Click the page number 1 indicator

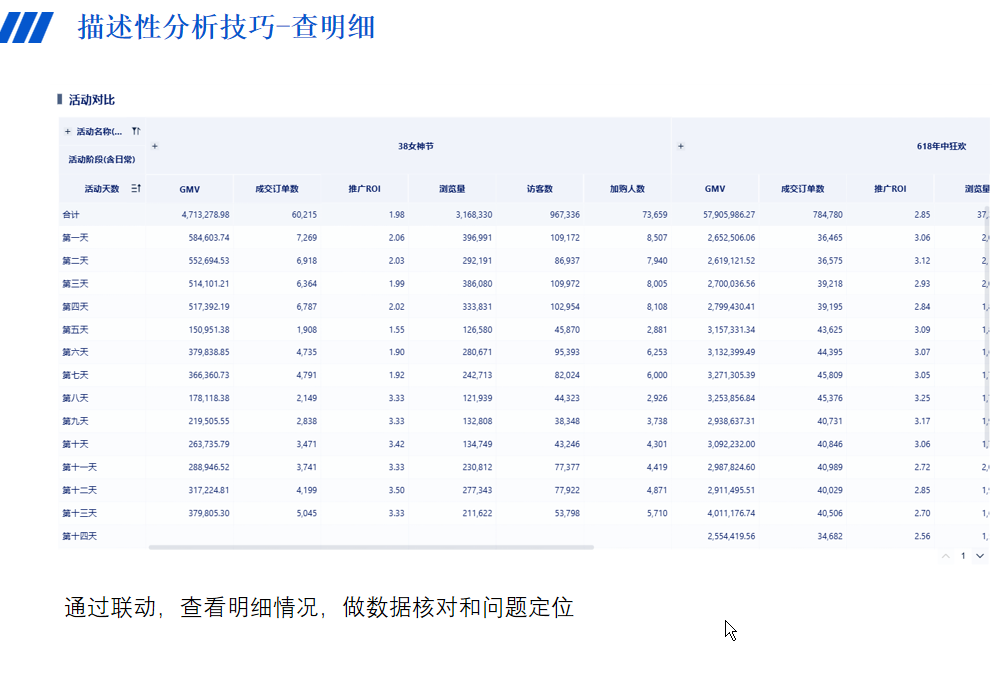963,556
